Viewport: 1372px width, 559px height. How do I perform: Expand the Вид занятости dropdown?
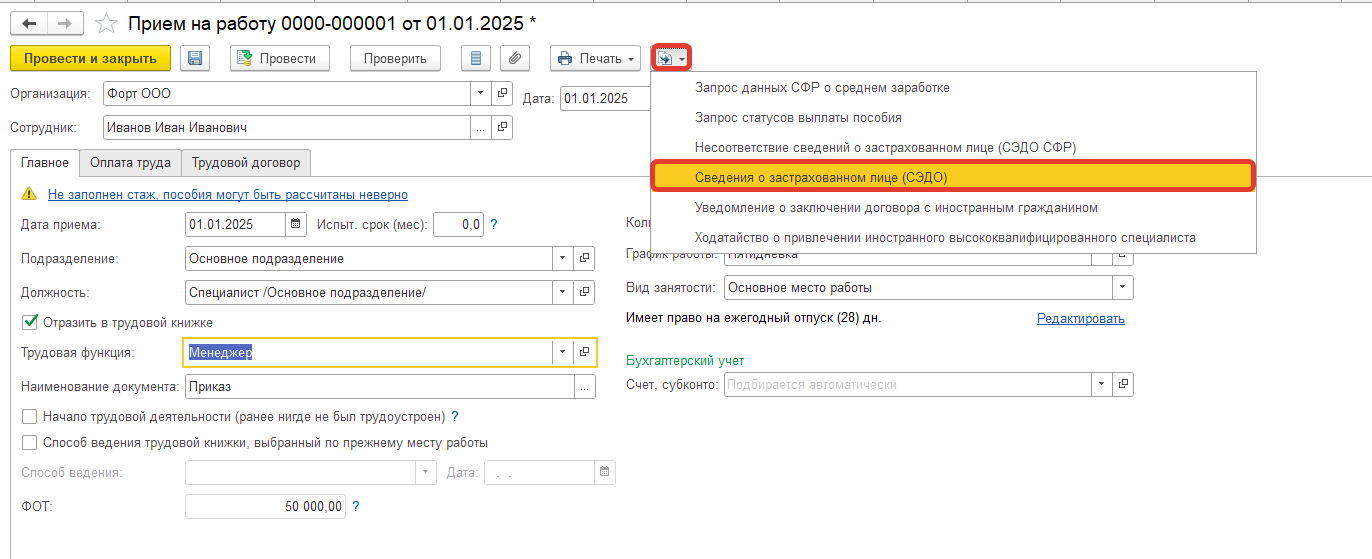tap(1123, 288)
